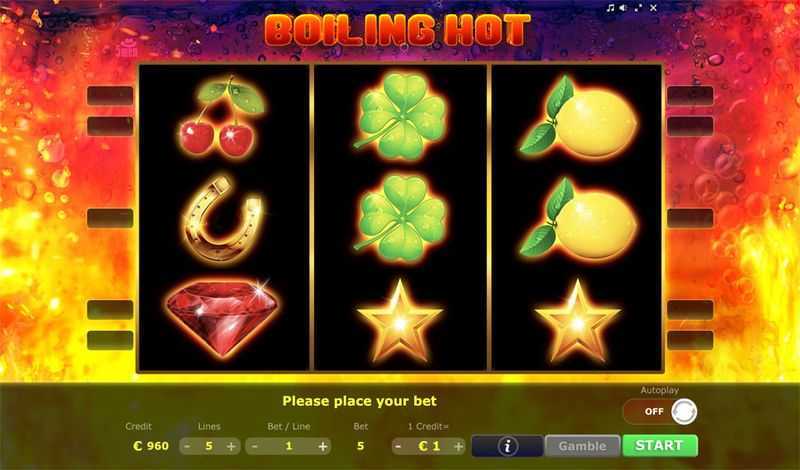Image resolution: width=800 pixels, height=470 pixels.
Task: Close the game with the X icon
Action: [653, 8]
